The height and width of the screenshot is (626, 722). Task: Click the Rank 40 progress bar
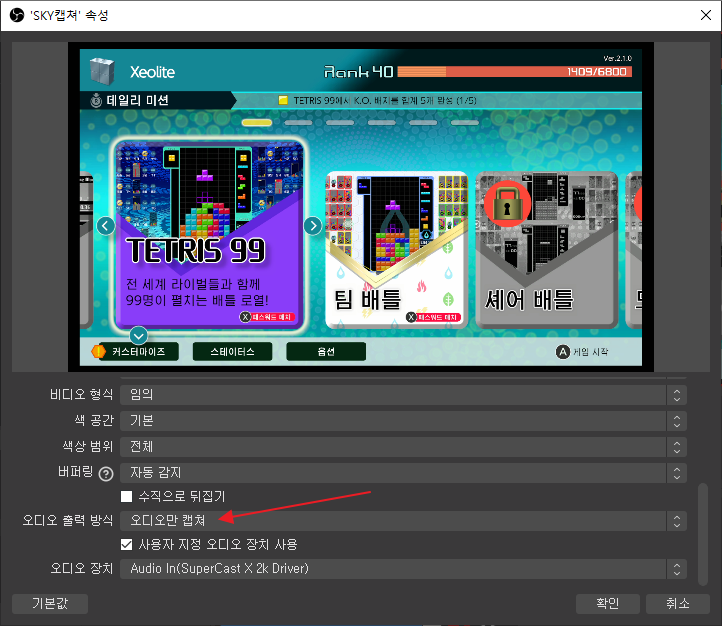(x=514, y=72)
